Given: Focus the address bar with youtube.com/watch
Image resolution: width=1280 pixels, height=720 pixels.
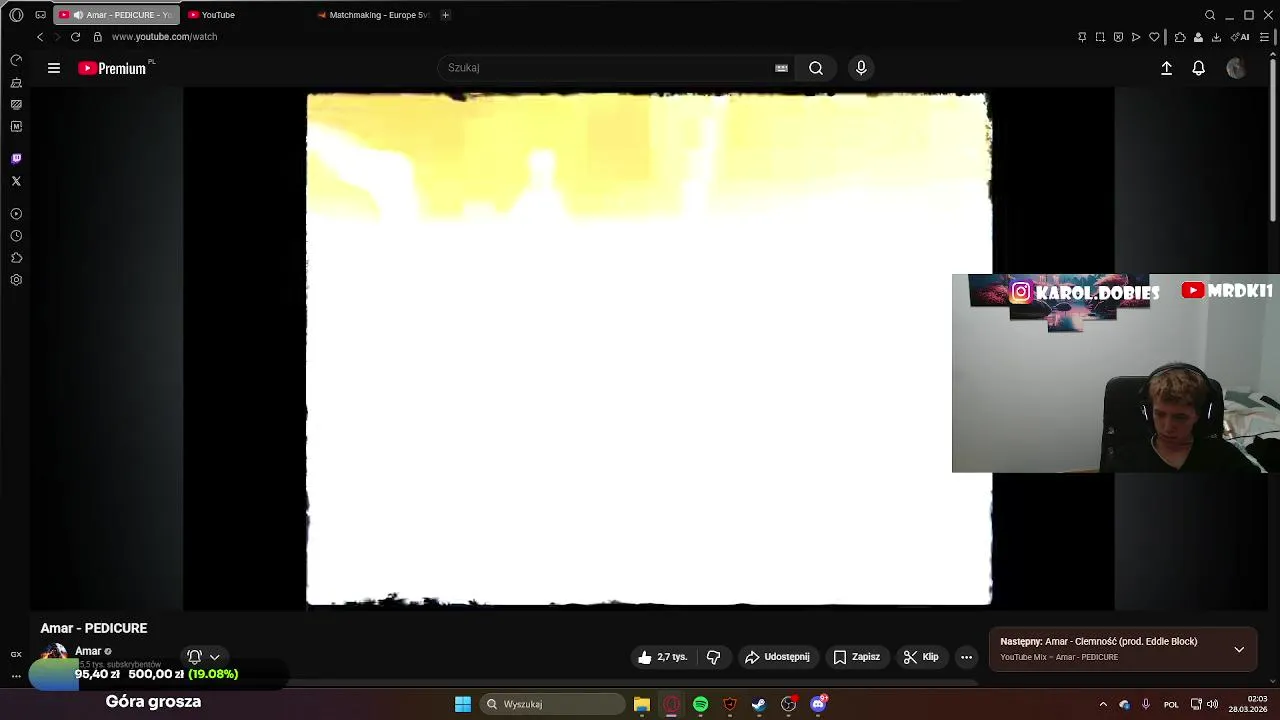Looking at the screenshot, I should [164, 37].
